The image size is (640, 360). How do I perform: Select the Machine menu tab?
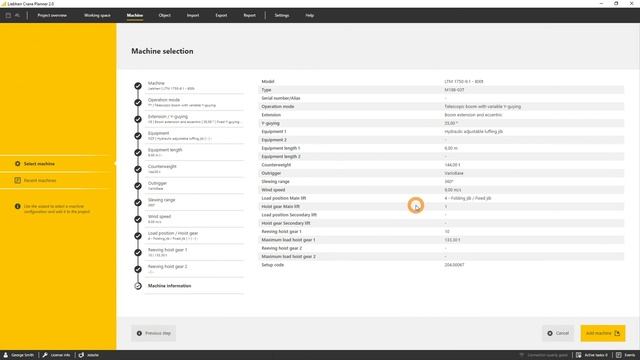pyautogui.click(x=135, y=16)
